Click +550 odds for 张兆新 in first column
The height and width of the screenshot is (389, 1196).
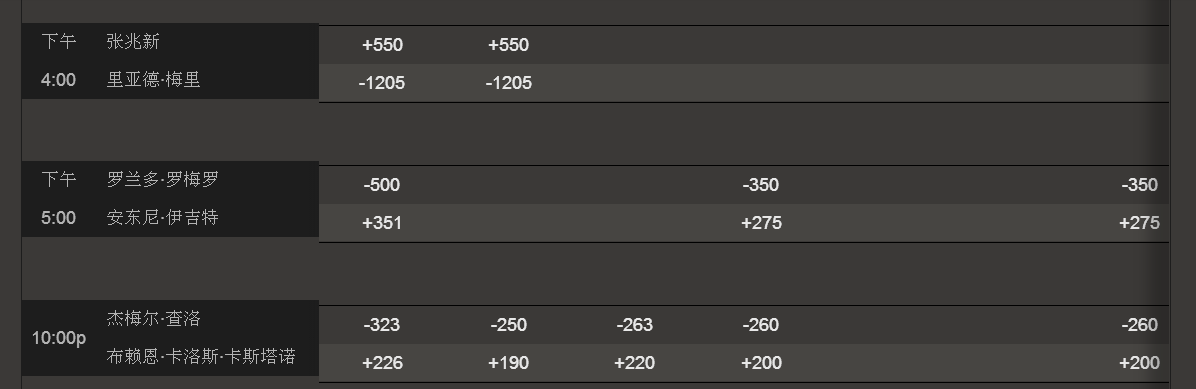(x=382, y=45)
